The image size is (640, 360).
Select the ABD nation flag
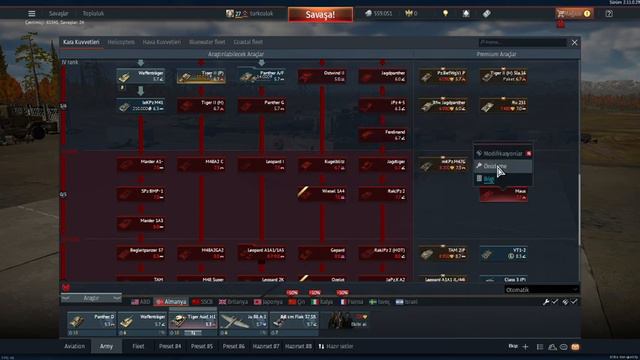140,302
